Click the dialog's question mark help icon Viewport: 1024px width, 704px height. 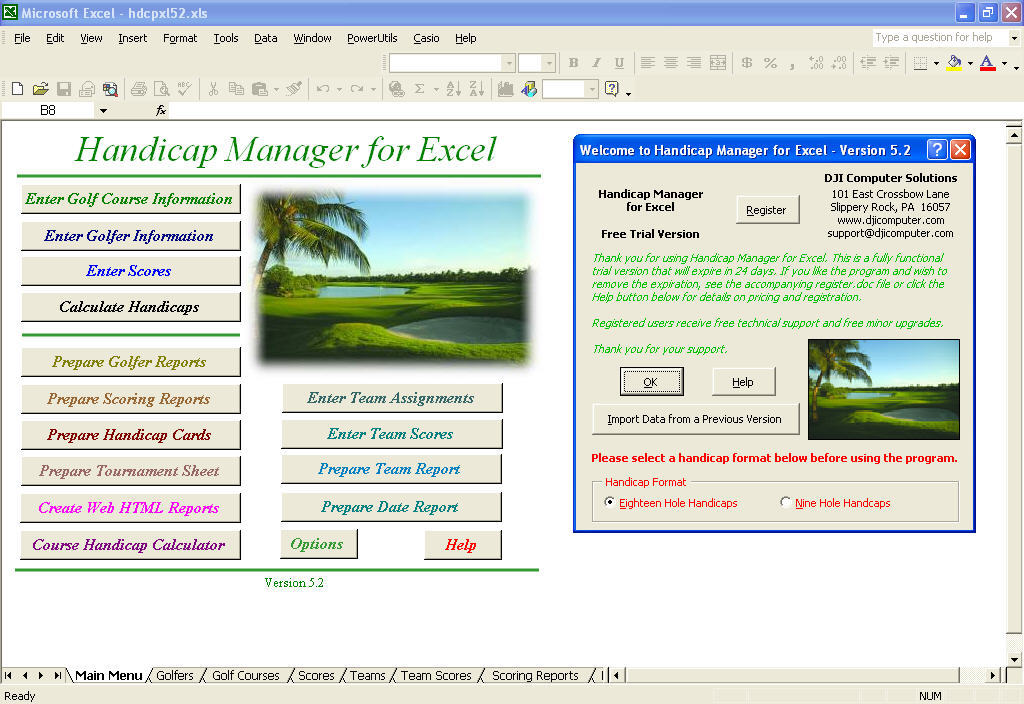(936, 150)
